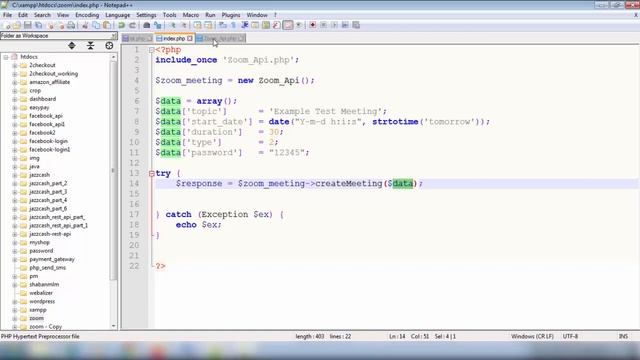
Task: Click 'length : 403' in status bar
Action: [x=310, y=336]
